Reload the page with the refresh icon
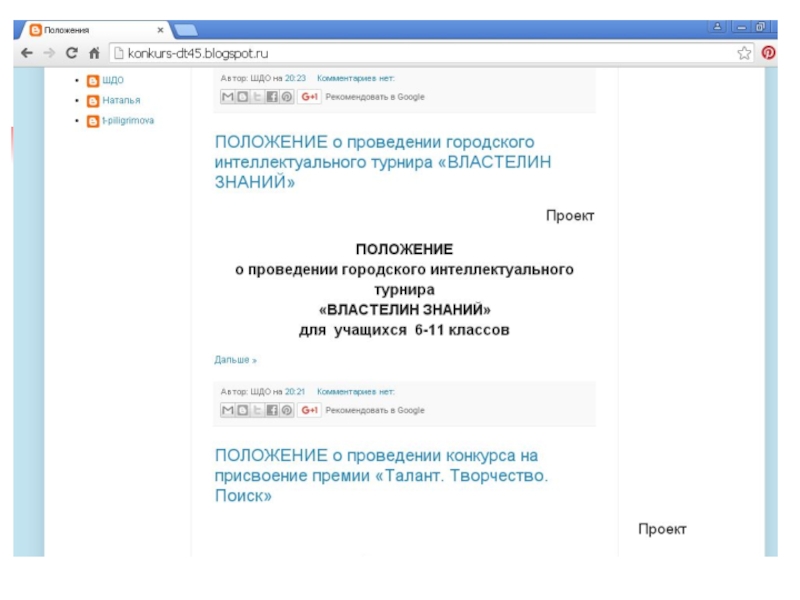This screenshot has height=600, width=800. pyautogui.click(x=71, y=53)
